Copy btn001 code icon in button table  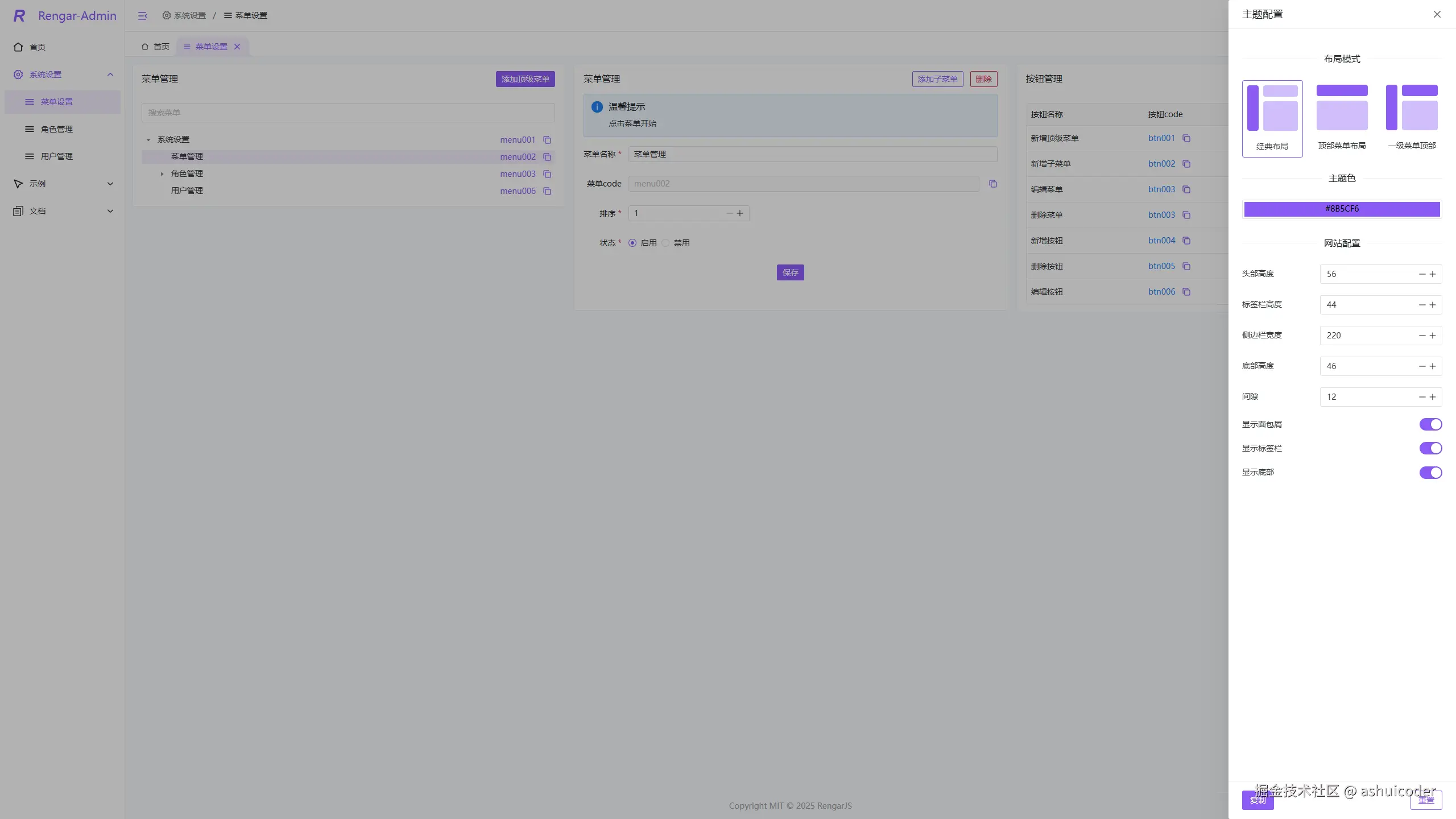click(1186, 138)
